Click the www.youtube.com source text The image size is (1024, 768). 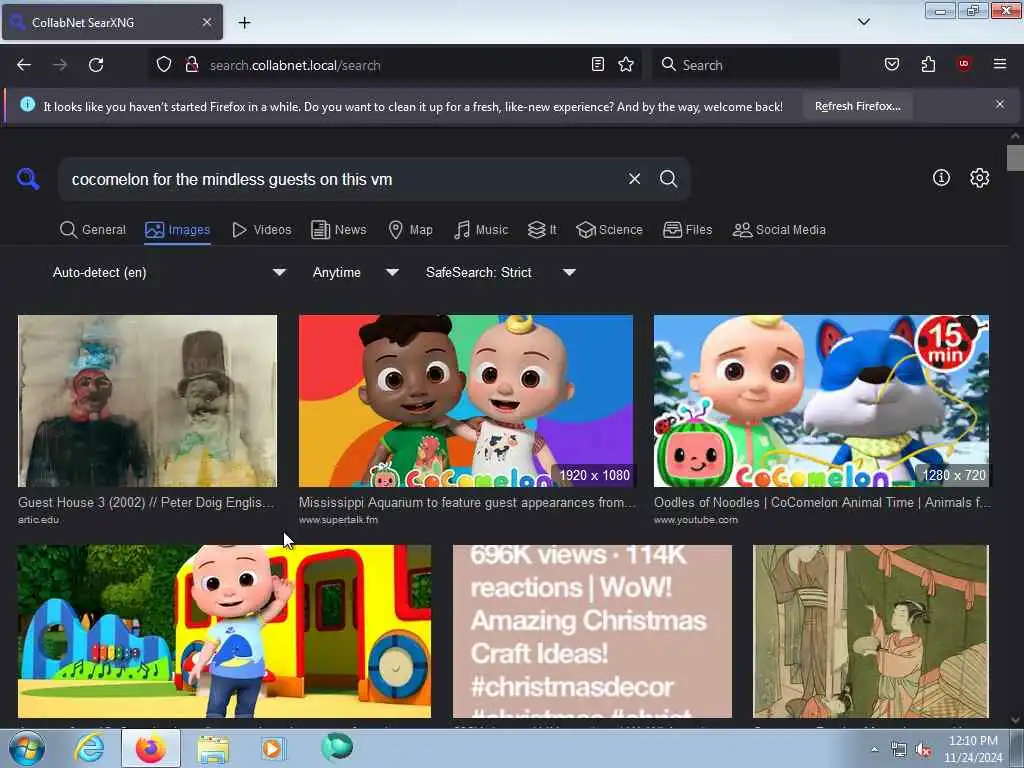[x=696, y=520]
